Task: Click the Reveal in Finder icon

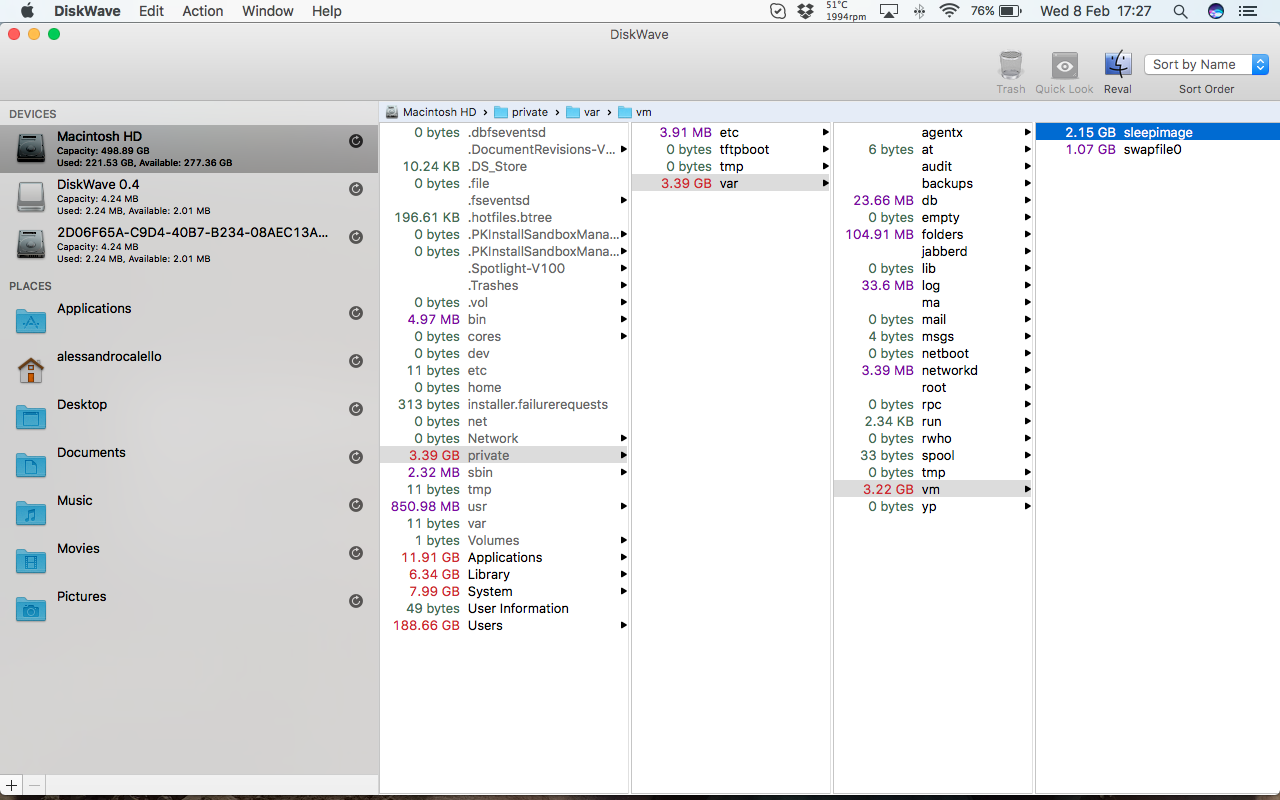Action: [x=1118, y=66]
